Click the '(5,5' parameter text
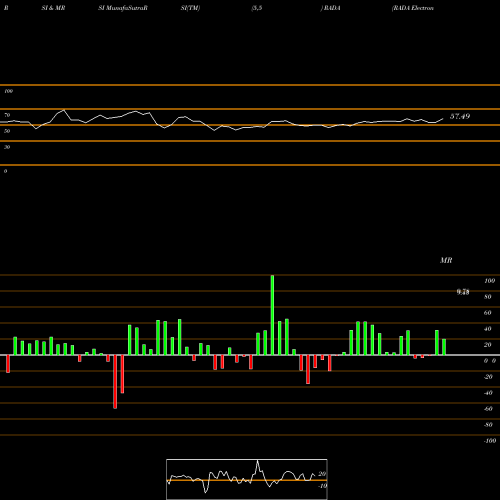500x500 pixels. (257, 8)
